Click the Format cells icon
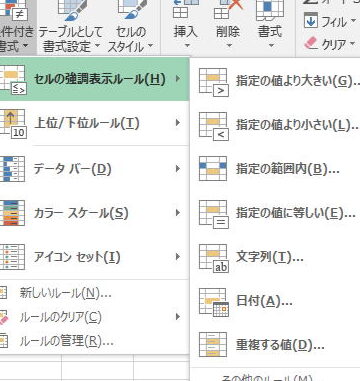 [x=270, y=10]
